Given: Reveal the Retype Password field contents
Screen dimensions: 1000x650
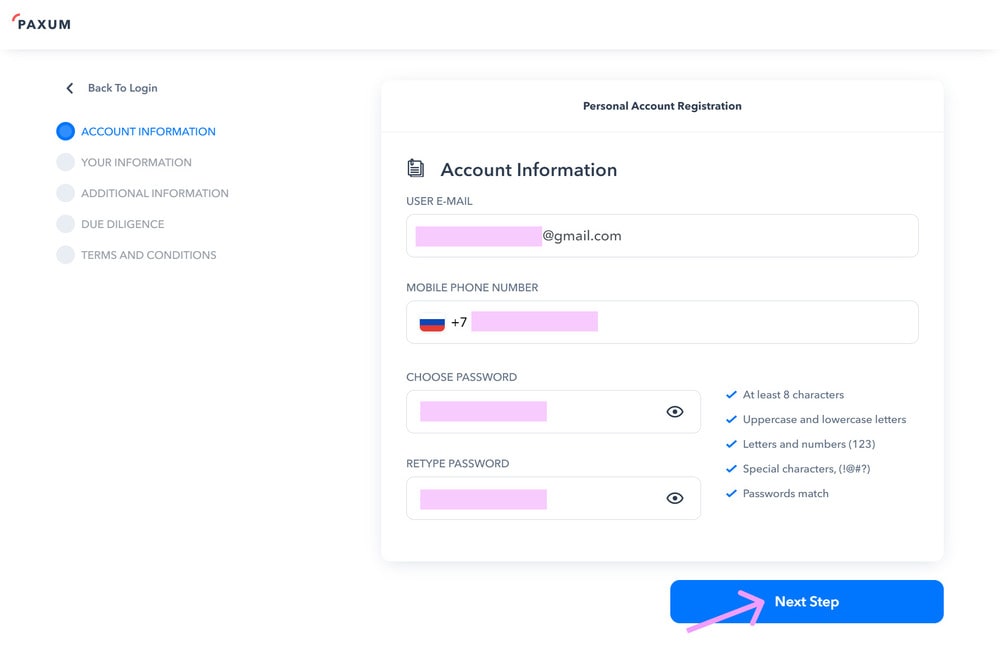Looking at the screenshot, I should (675, 498).
